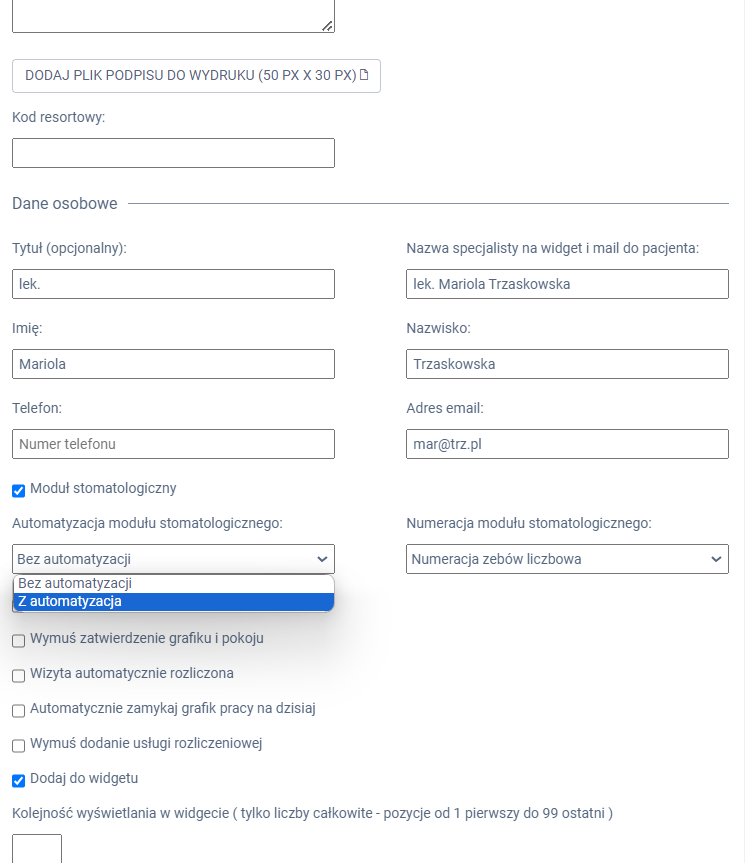Click the widget display order field
The height and width of the screenshot is (863, 745).
coord(37,848)
